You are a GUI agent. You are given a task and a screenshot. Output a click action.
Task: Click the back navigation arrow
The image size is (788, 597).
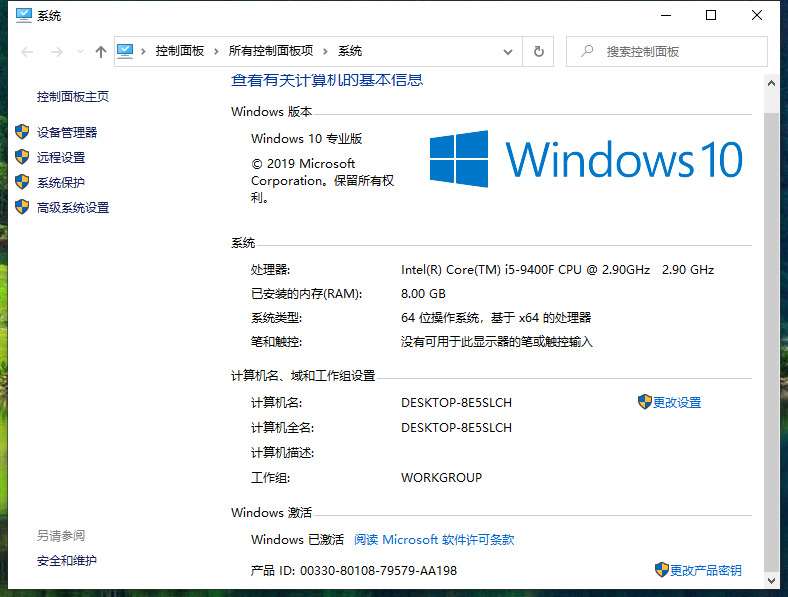(x=27, y=52)
